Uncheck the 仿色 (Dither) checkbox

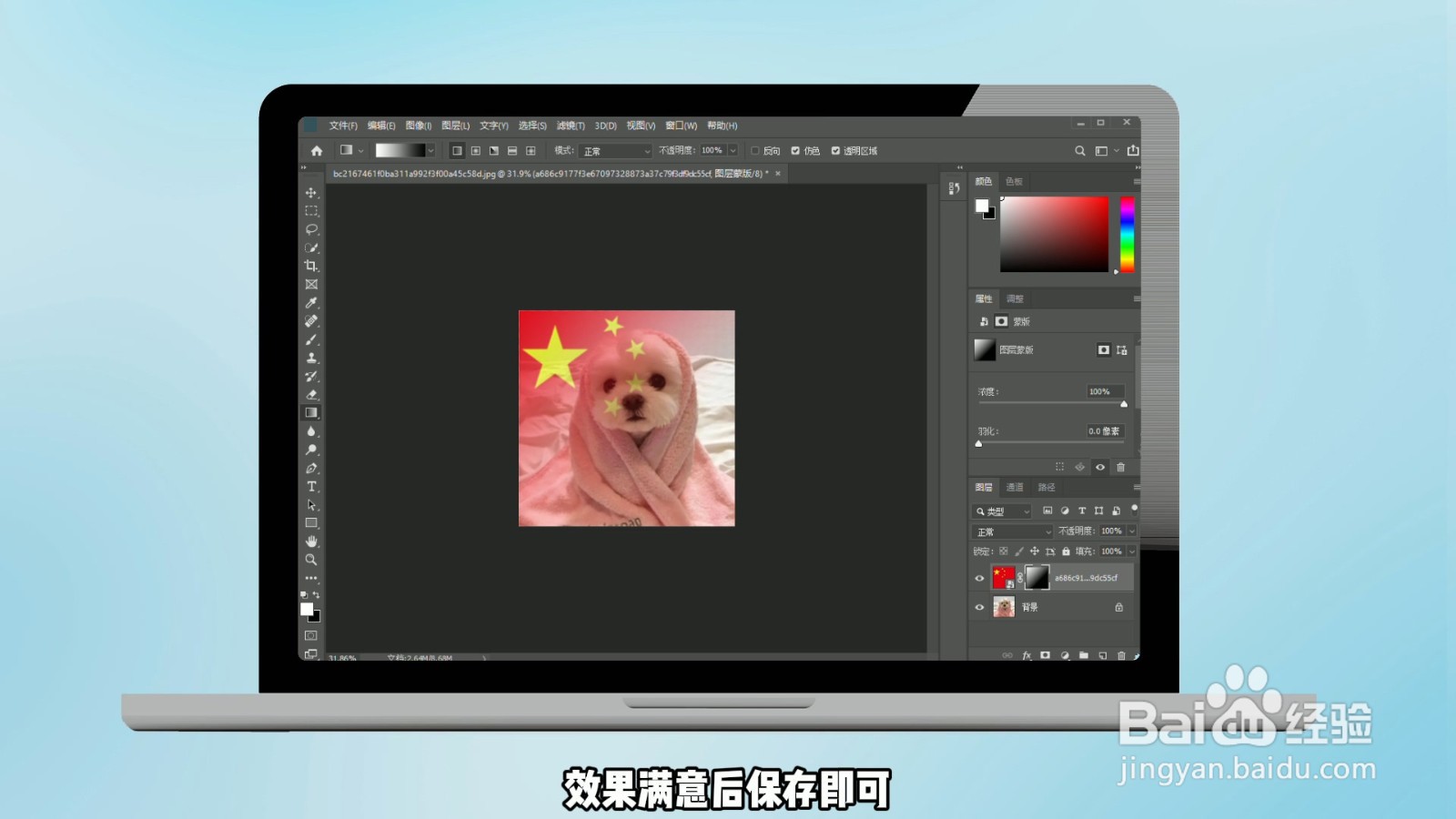pos(795,151)
